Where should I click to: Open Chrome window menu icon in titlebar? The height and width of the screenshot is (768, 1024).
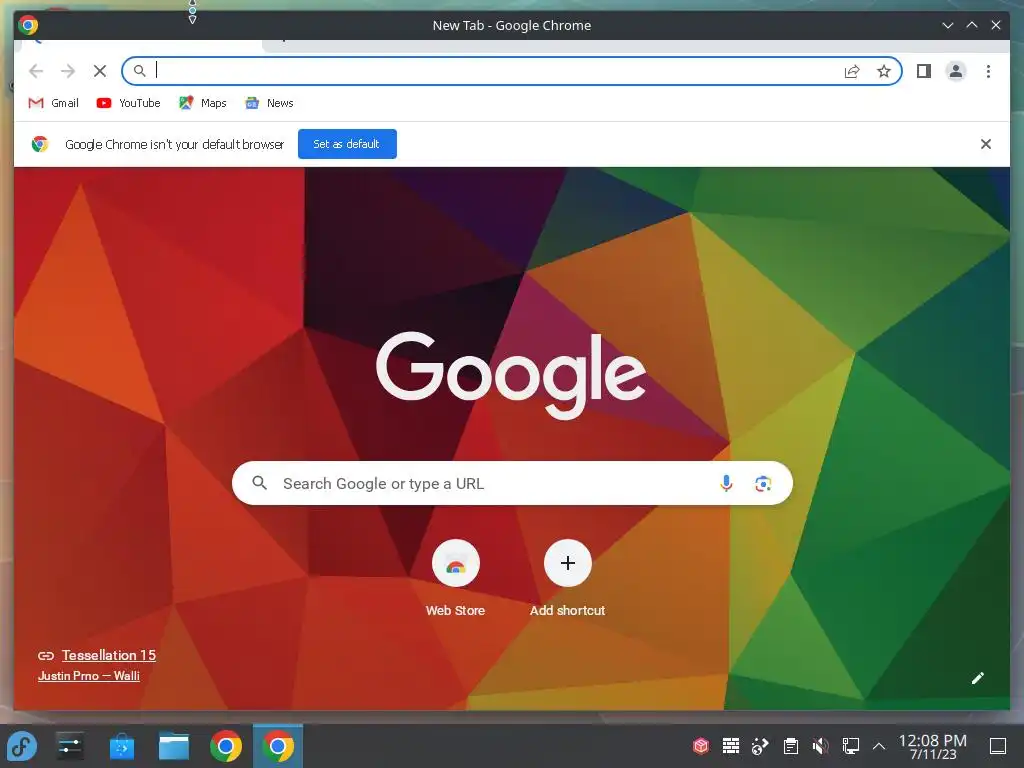tap(28, 25)
